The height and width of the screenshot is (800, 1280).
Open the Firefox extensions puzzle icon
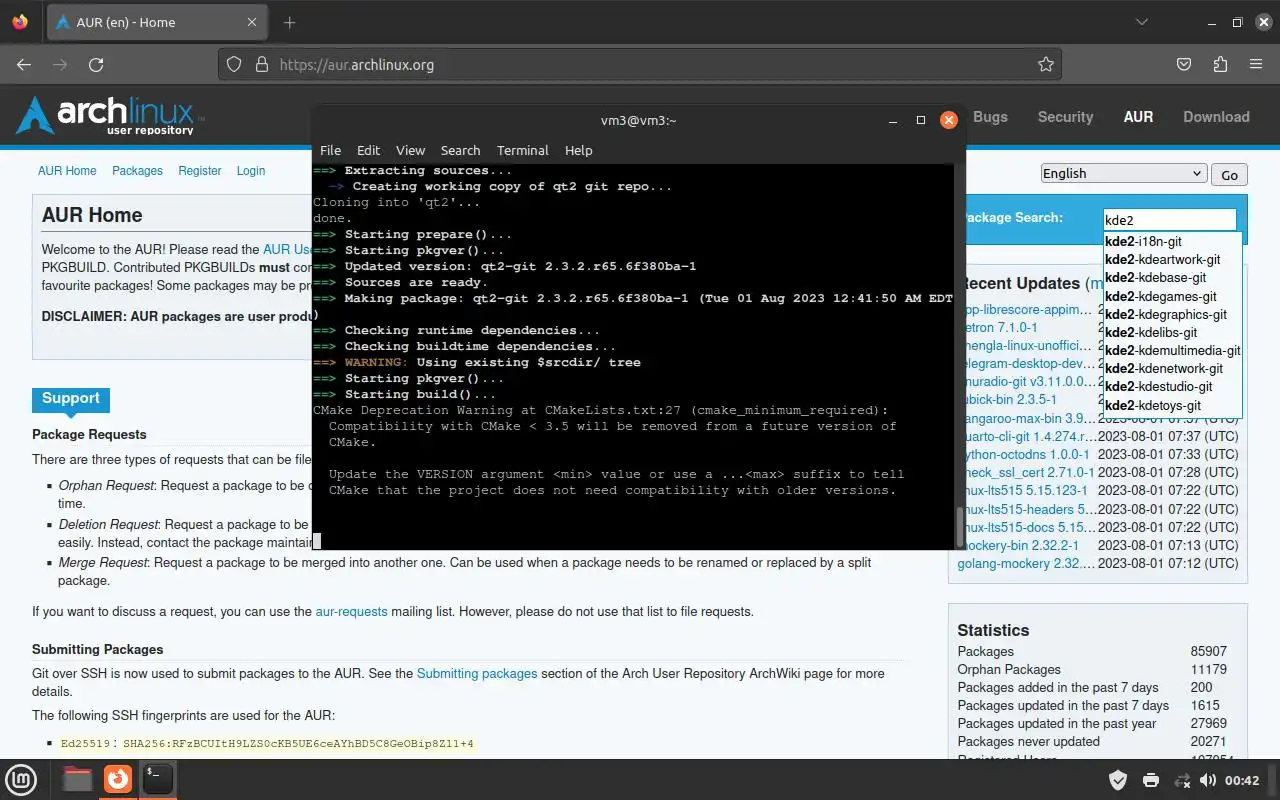(1220, 64)
